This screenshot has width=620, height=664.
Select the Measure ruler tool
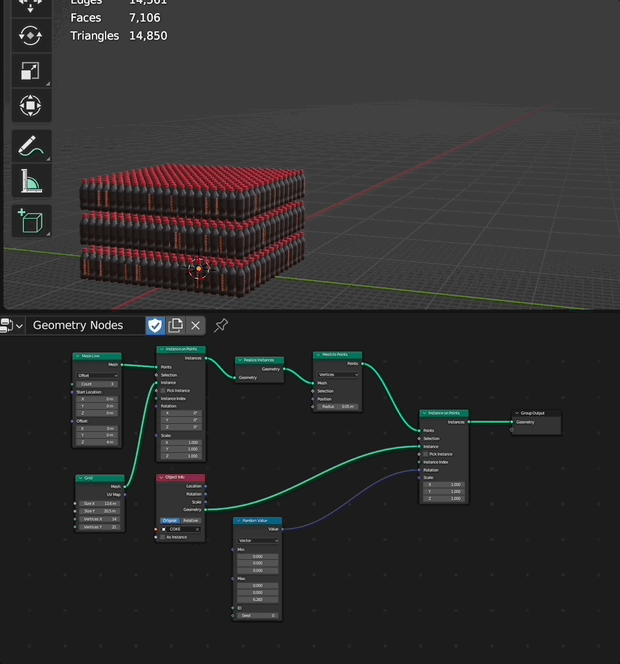pos(31,181)
